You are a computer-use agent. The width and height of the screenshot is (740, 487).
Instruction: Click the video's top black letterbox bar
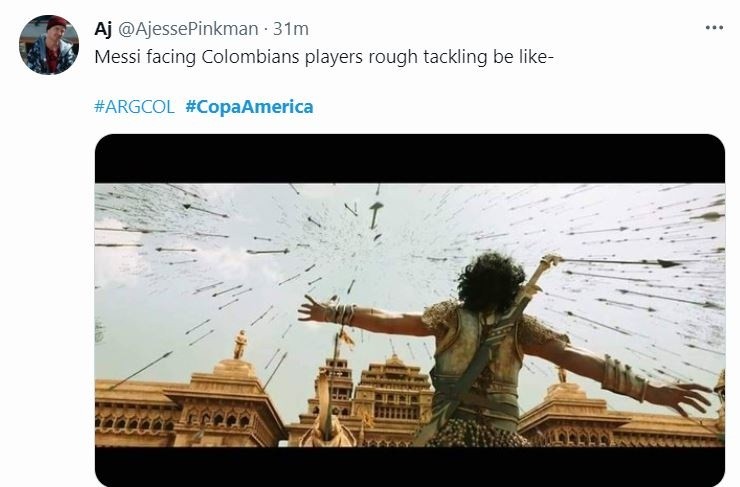pyautogui.click(x=410, y=159)
